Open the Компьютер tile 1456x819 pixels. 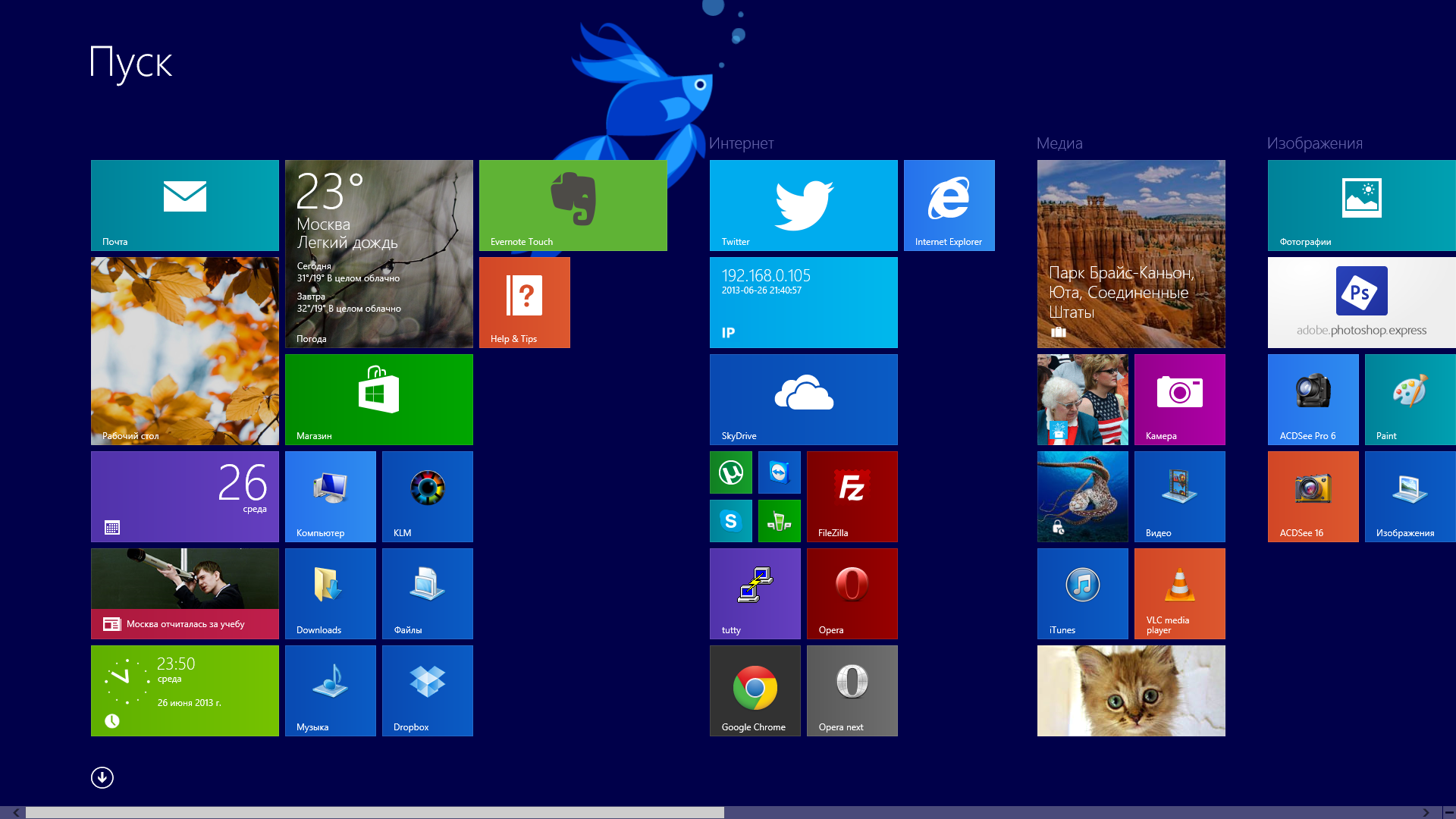click(x=331, y=497)
